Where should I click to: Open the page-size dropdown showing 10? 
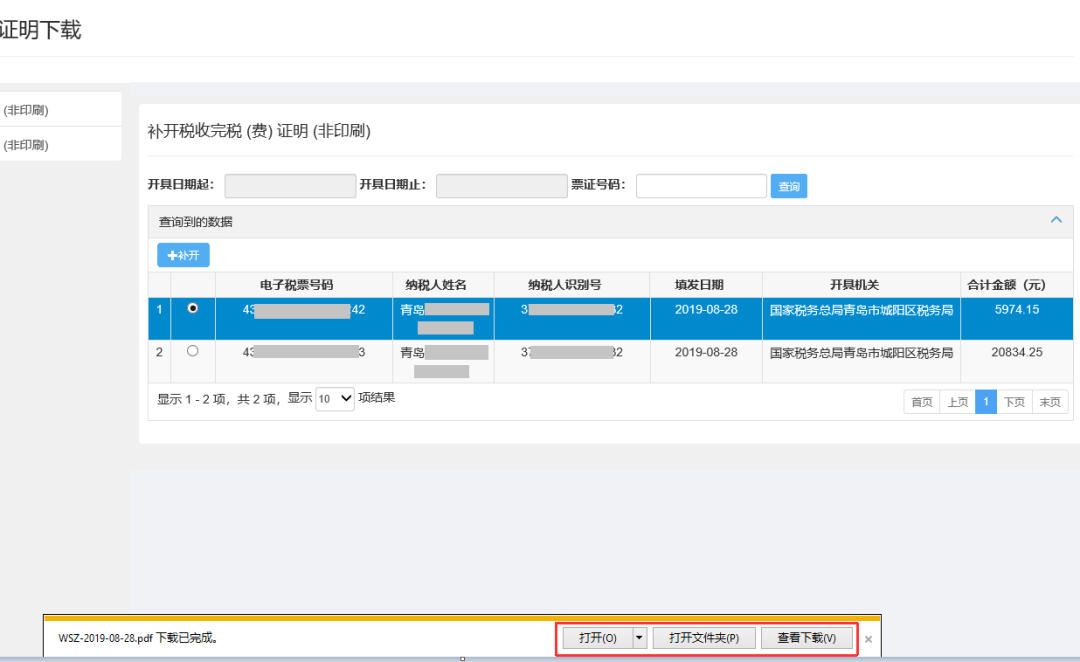pyautogui.click(x=334, y=398)
